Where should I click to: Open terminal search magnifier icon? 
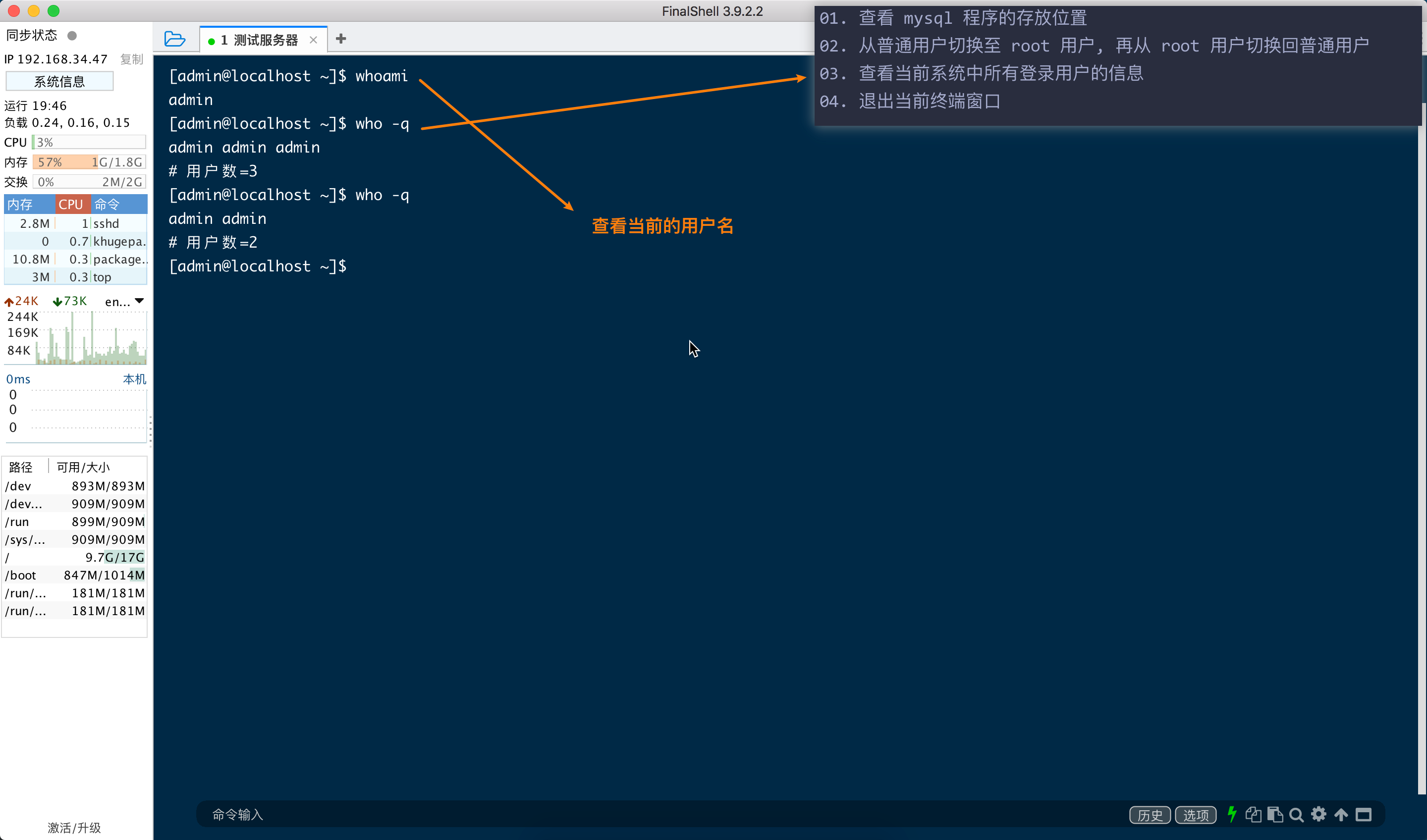tap(1296, 815)
